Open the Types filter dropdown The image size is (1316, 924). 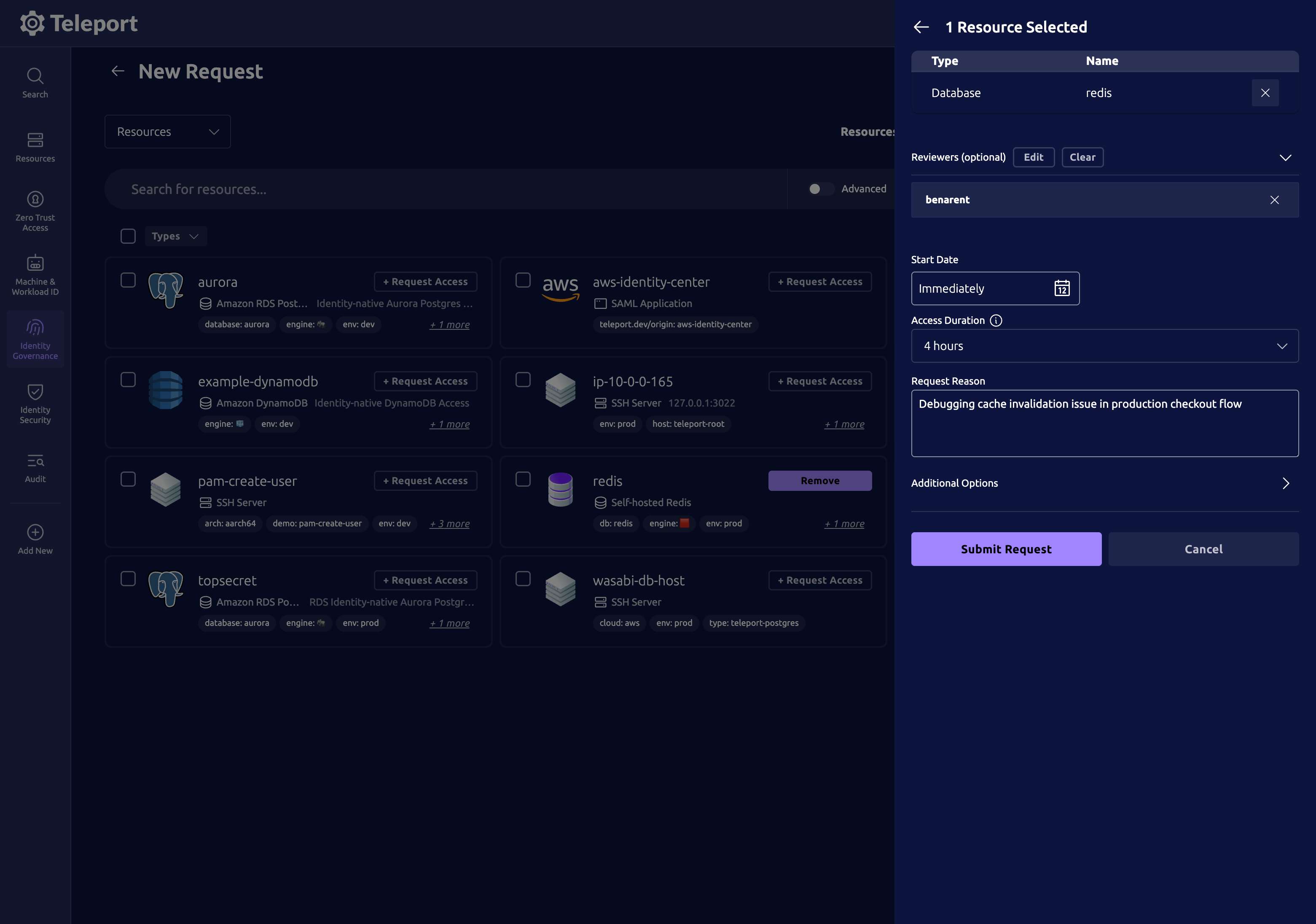click(175, 236)
